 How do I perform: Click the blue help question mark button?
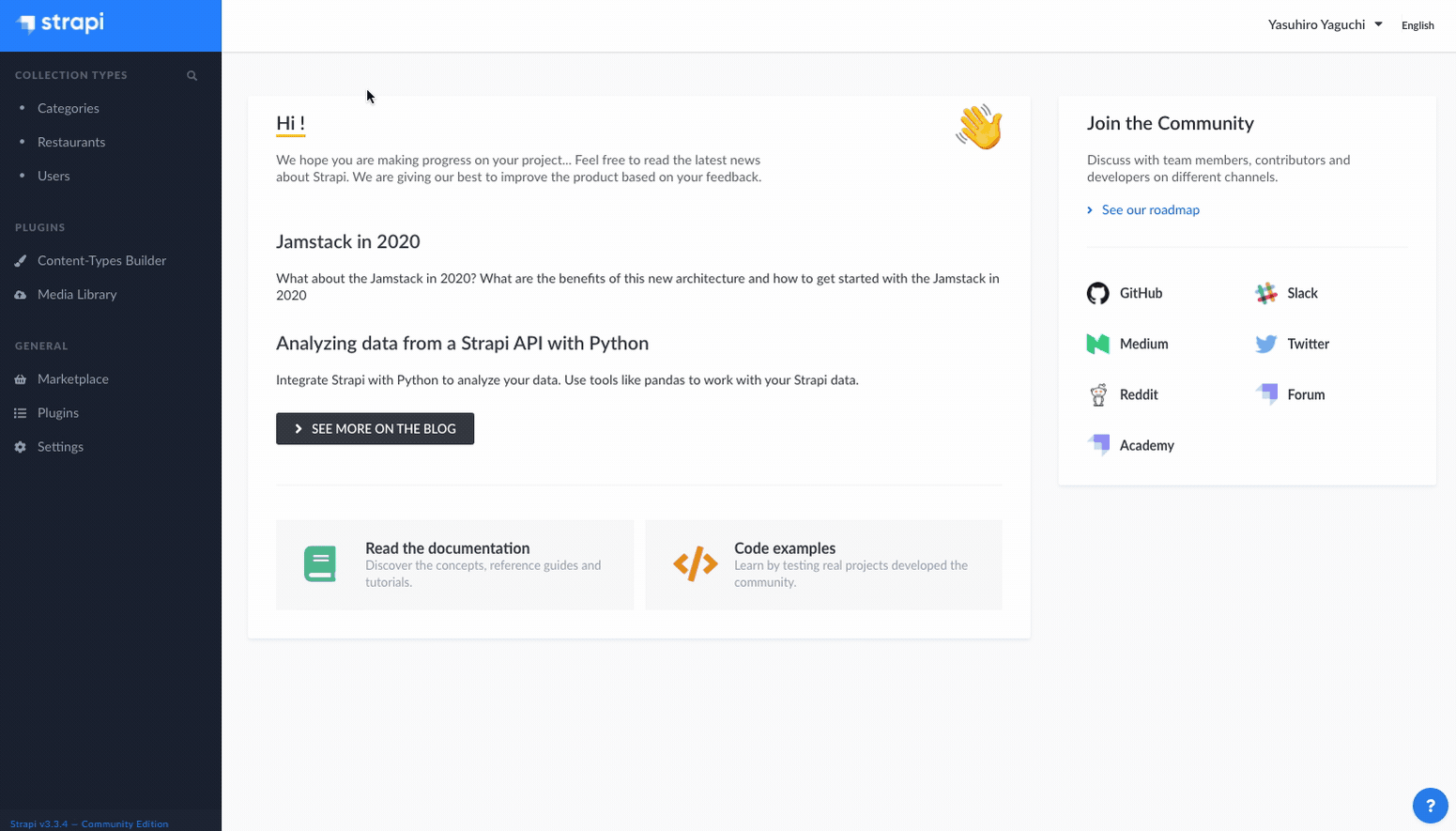[1430, 805]
